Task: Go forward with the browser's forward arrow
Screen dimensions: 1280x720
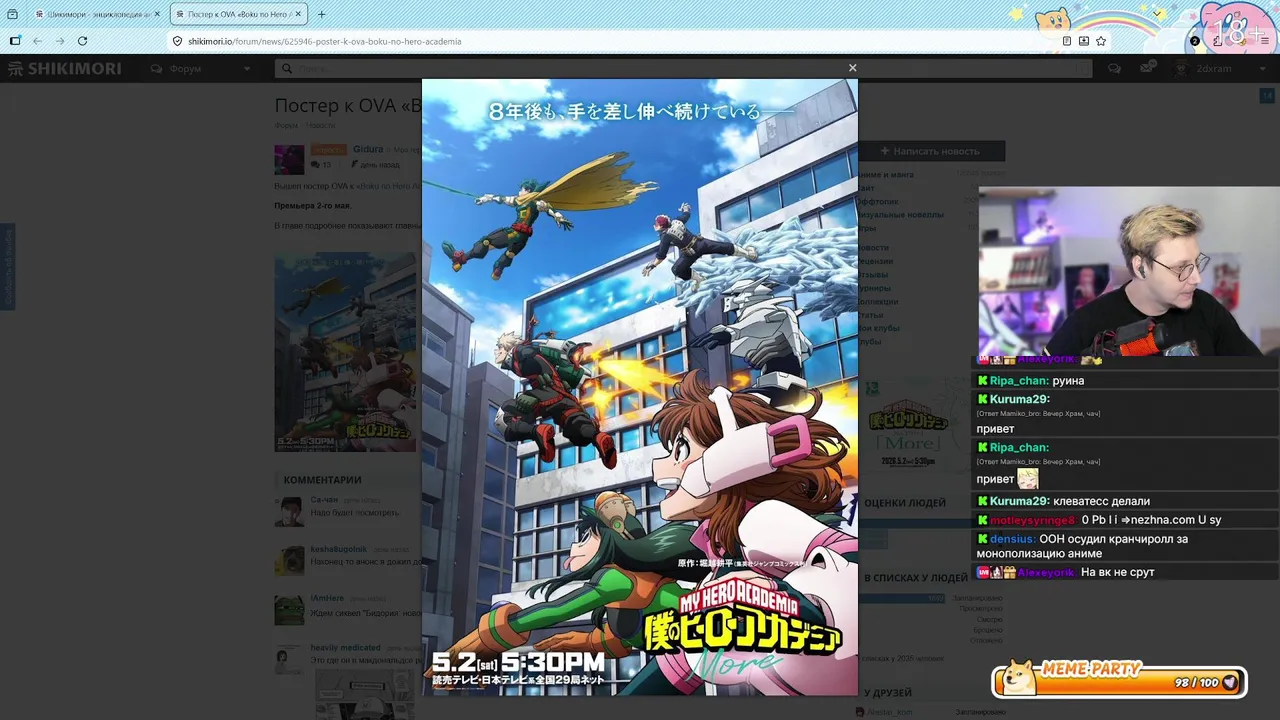Action: point(60,41)
